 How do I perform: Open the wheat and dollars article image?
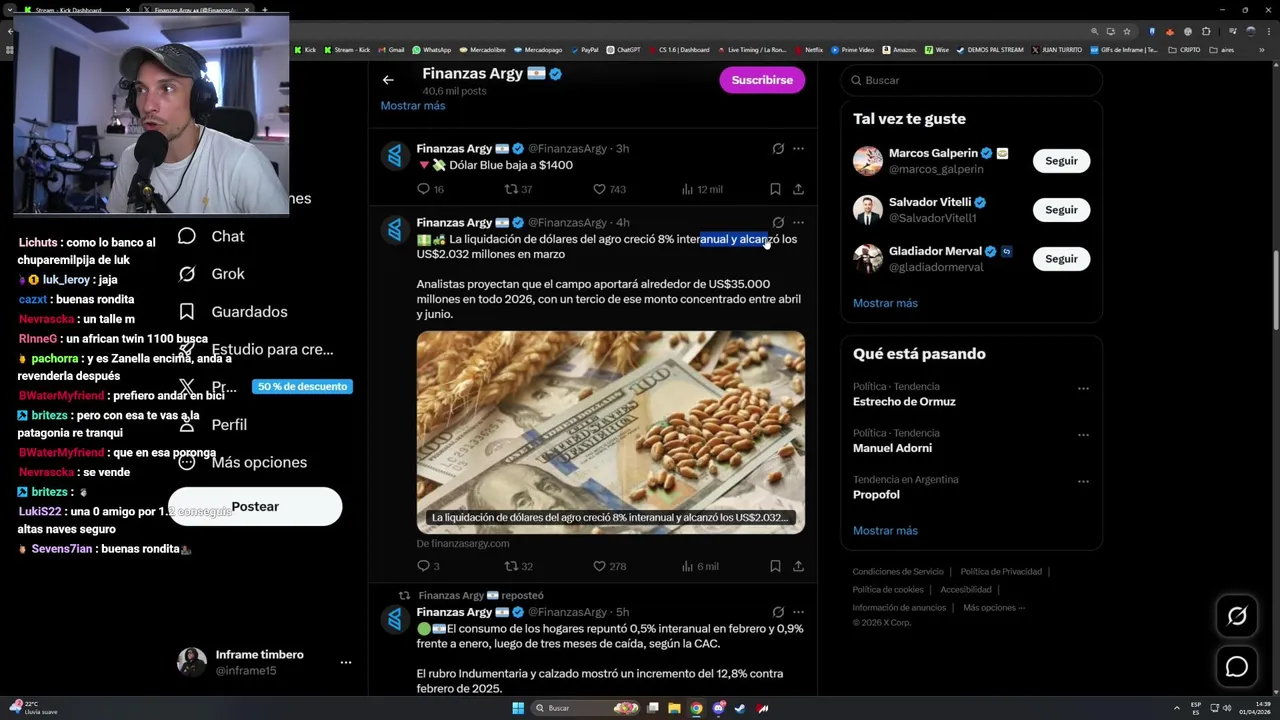pyautogui.click(x=611, y=432)
